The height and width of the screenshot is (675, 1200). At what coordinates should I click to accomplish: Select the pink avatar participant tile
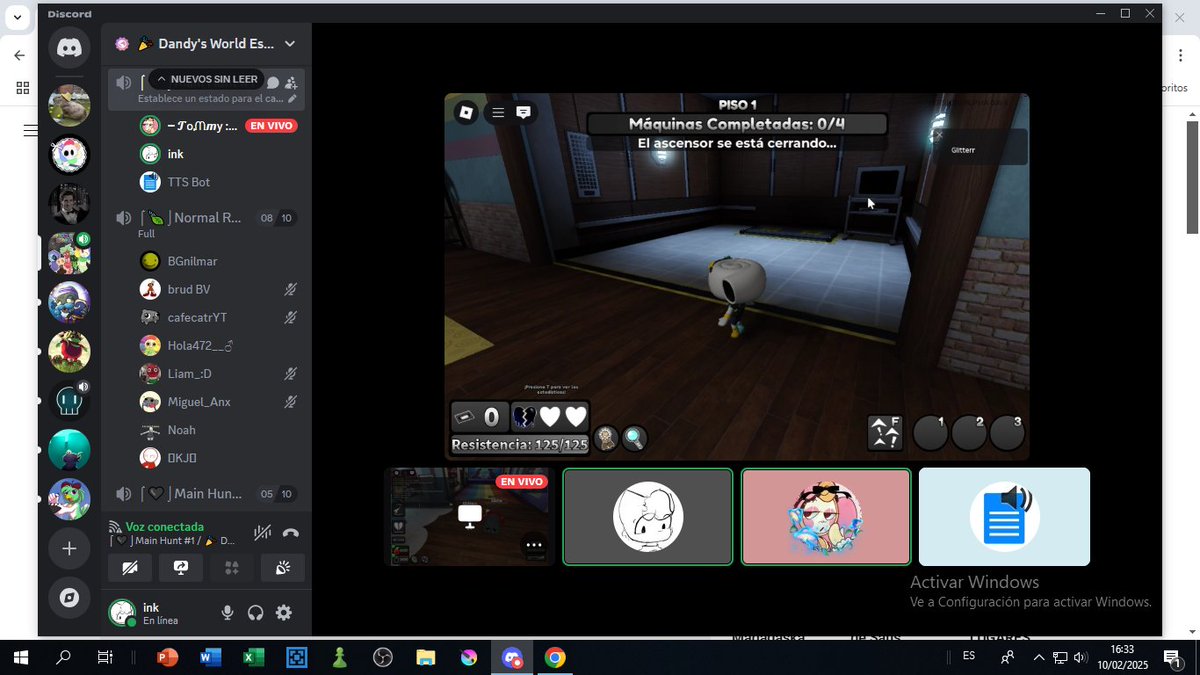(x=826, y=517)
